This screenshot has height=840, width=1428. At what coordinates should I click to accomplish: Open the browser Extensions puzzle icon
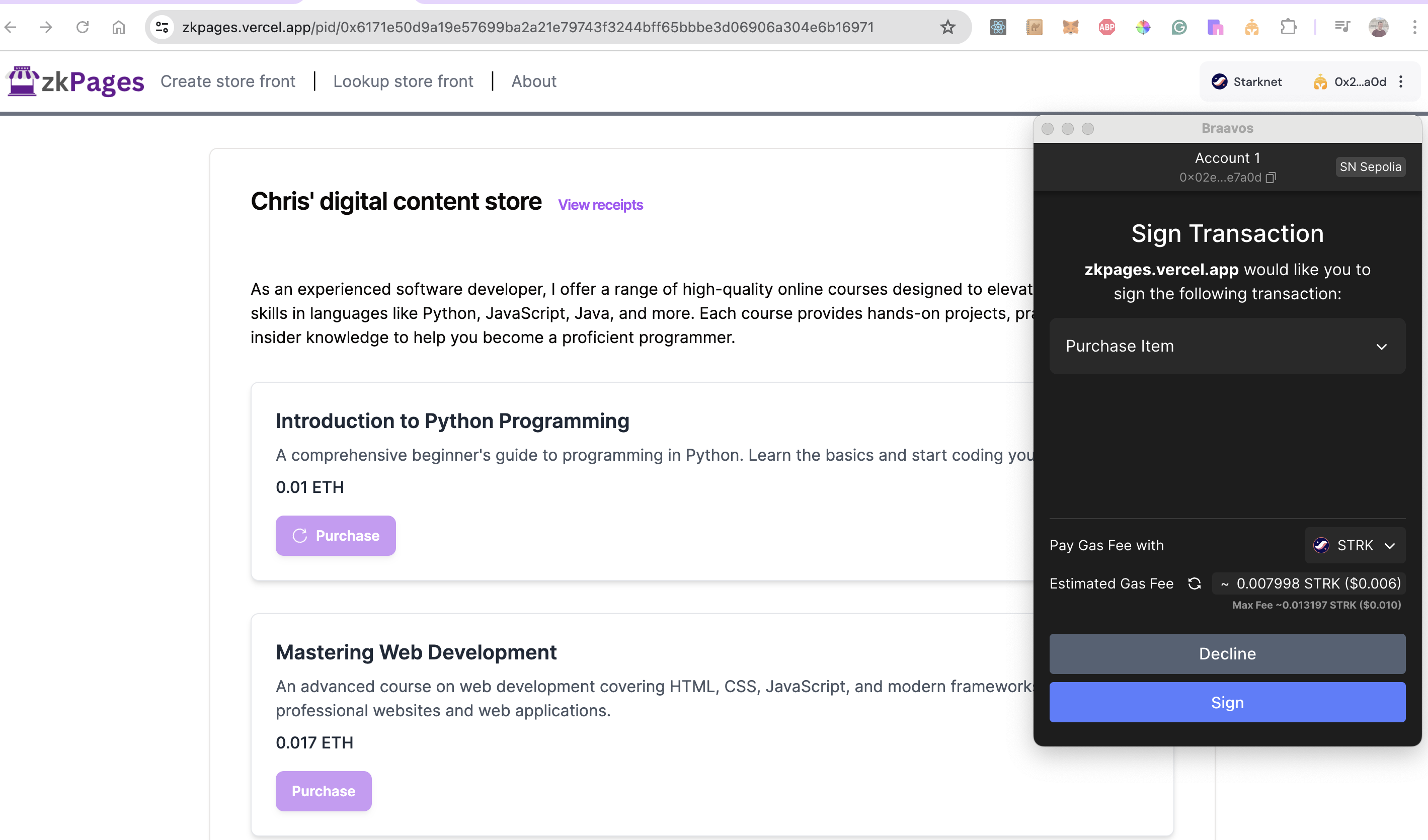[x=1289, y=27]
